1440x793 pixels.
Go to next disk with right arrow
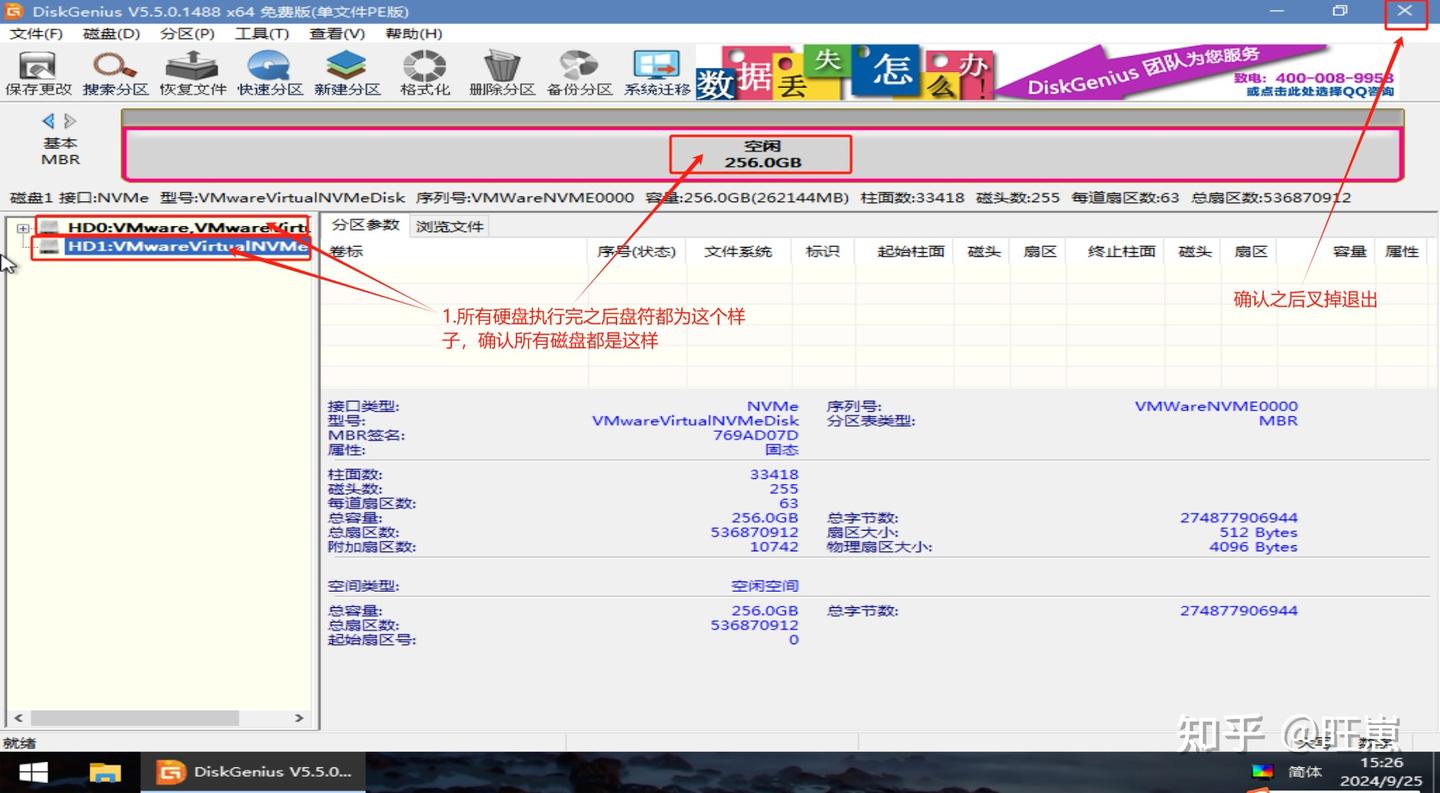pos(70,121)
